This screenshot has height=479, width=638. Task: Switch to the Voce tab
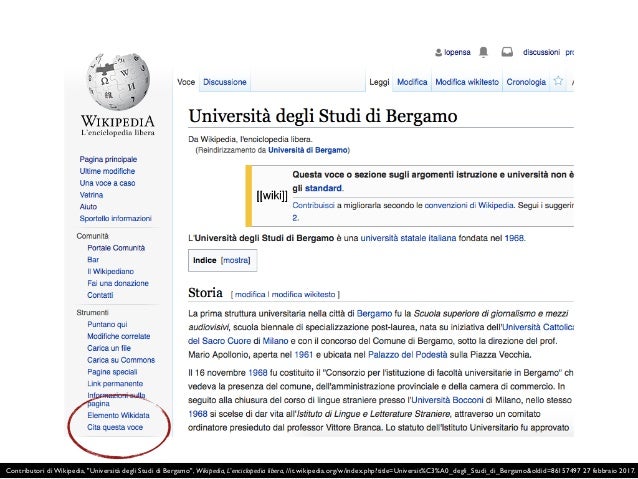pyautogui.click(x=186, y=82)
